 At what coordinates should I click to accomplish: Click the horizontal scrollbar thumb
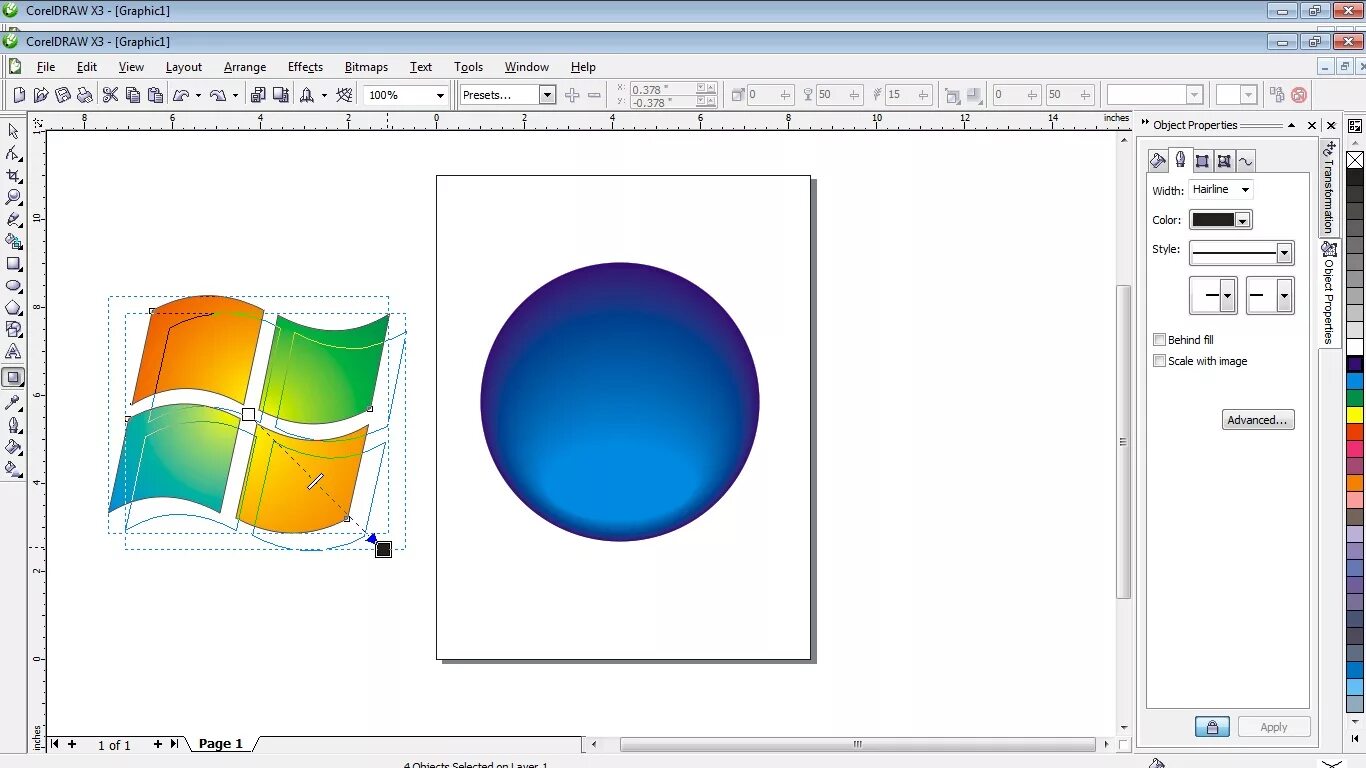click(x=857, y=744)
